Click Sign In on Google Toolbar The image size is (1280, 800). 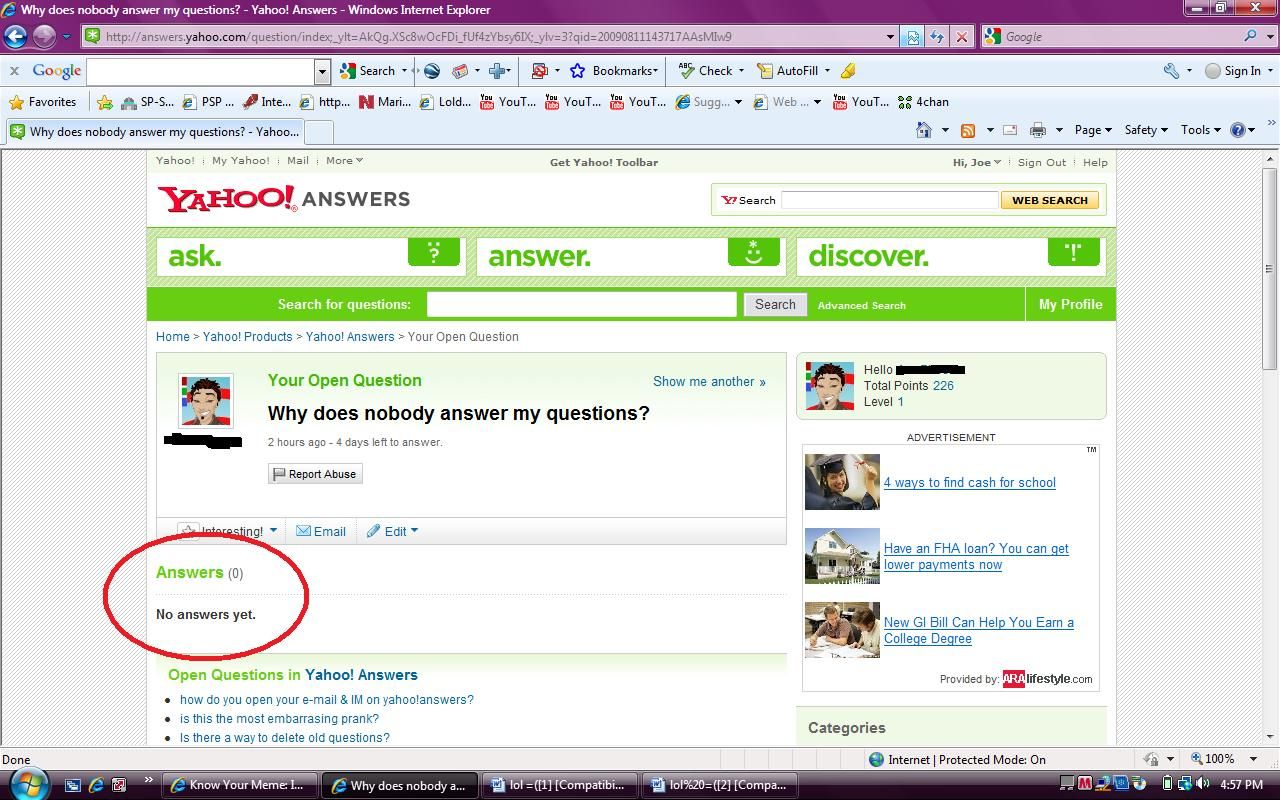[x=1232, y=71]
